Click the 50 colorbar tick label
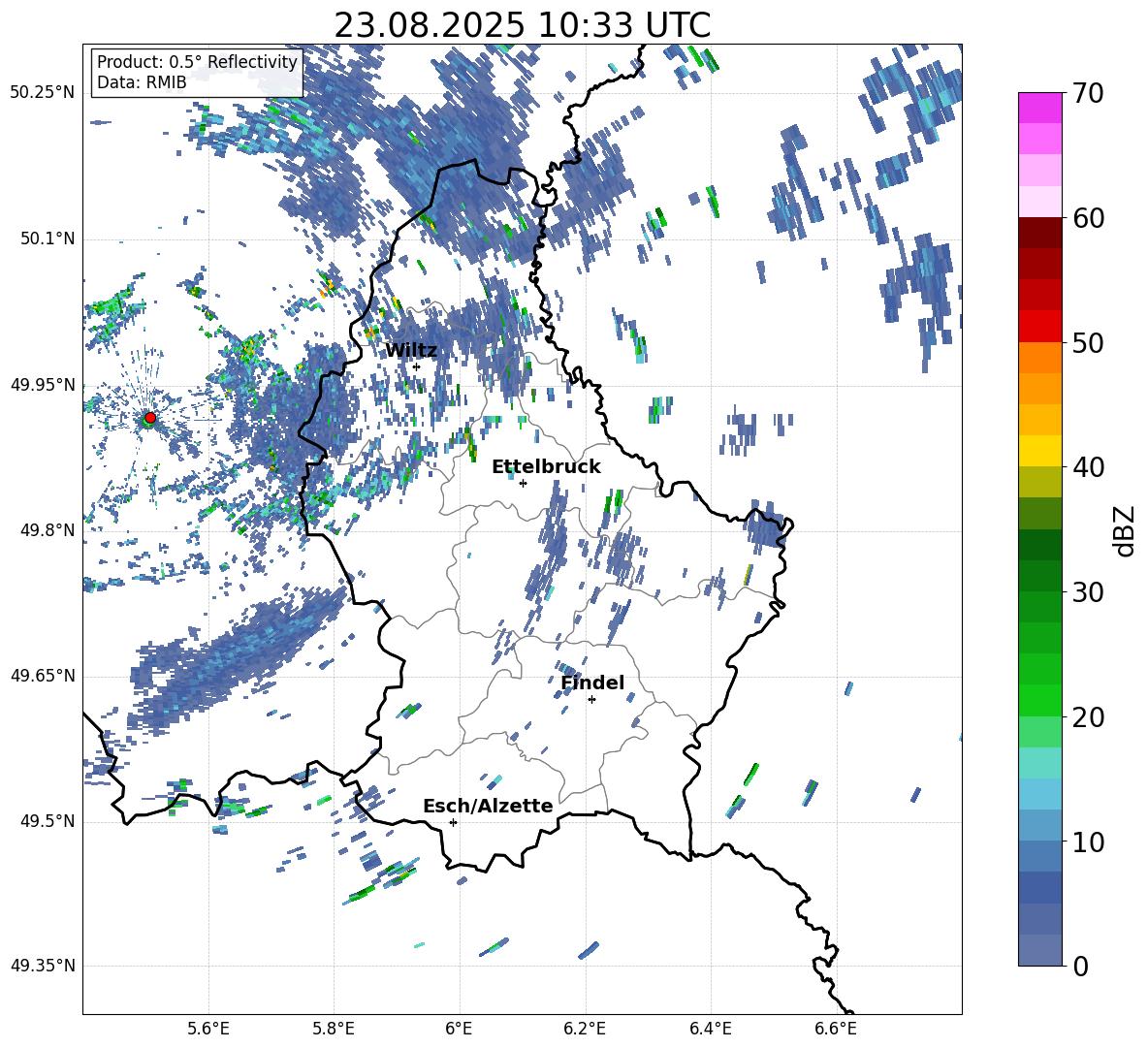 pyautogui.click(x=1088, y=343)
